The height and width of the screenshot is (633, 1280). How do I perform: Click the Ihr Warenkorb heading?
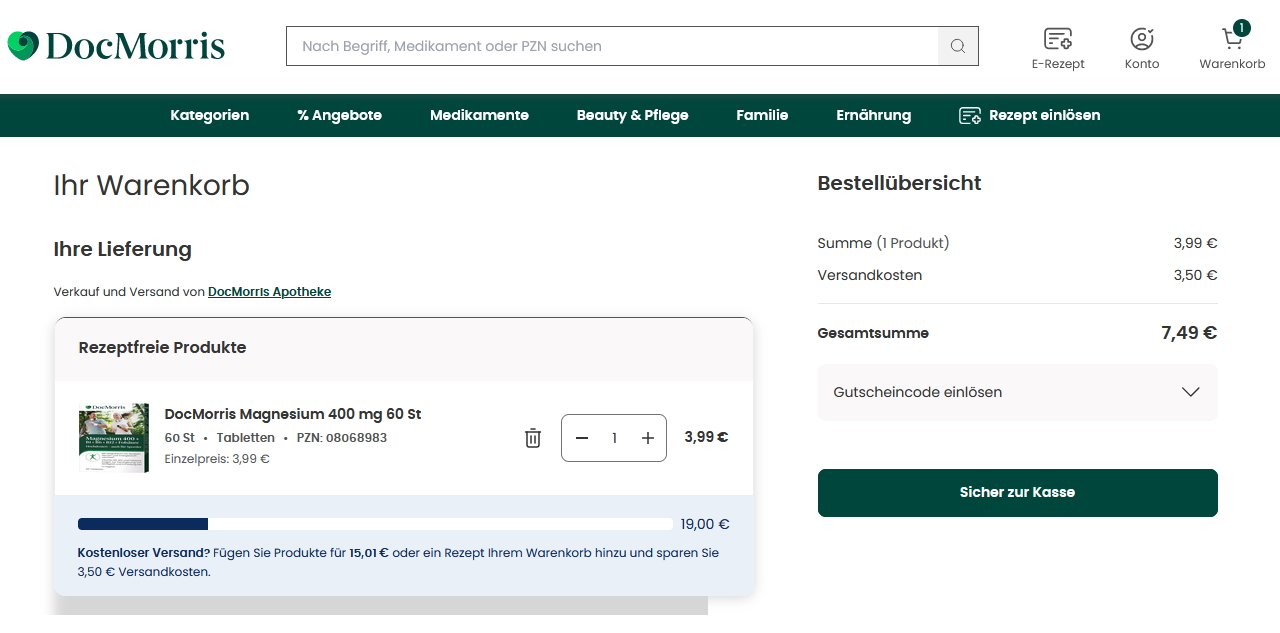pyautogui.click(x=152, y=186)
